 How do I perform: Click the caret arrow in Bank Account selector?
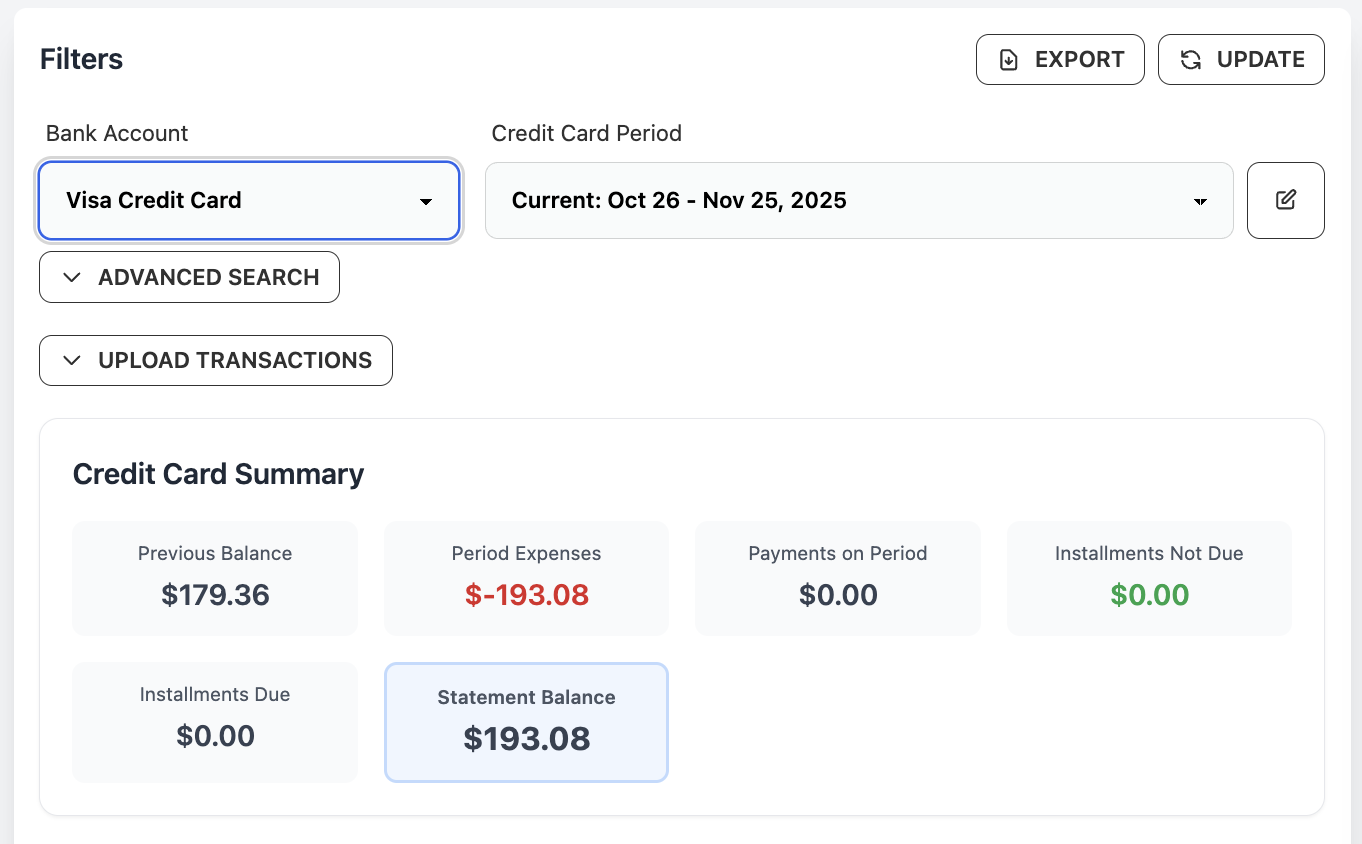(x=428, y=200)
